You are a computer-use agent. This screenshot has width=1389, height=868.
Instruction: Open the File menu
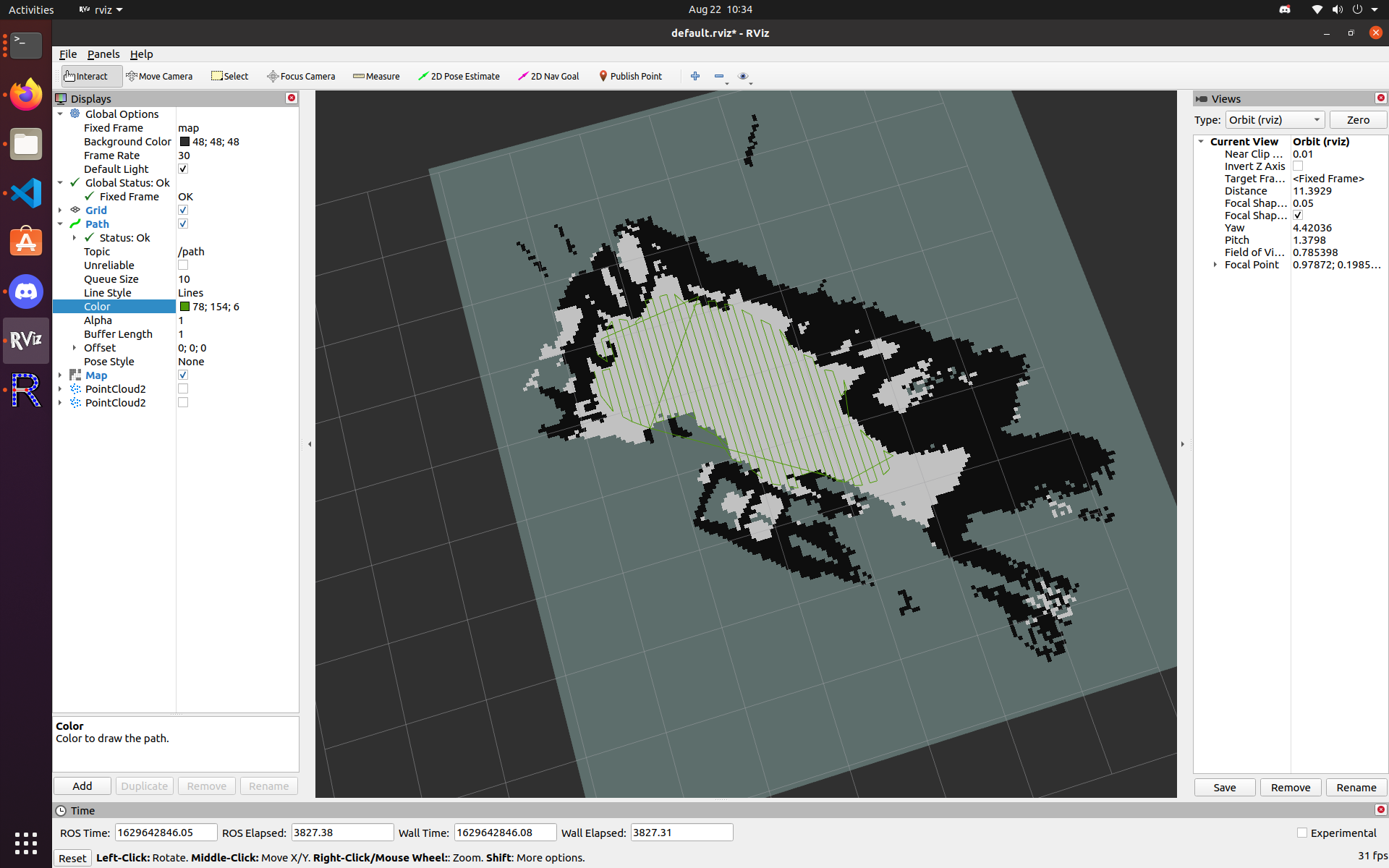point(67,54)
